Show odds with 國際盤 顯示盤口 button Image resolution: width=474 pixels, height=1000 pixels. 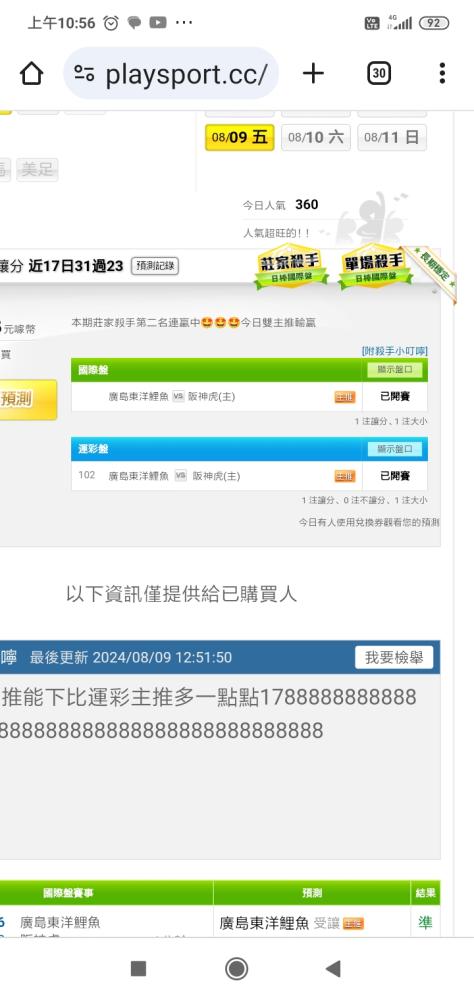point(395,370)
